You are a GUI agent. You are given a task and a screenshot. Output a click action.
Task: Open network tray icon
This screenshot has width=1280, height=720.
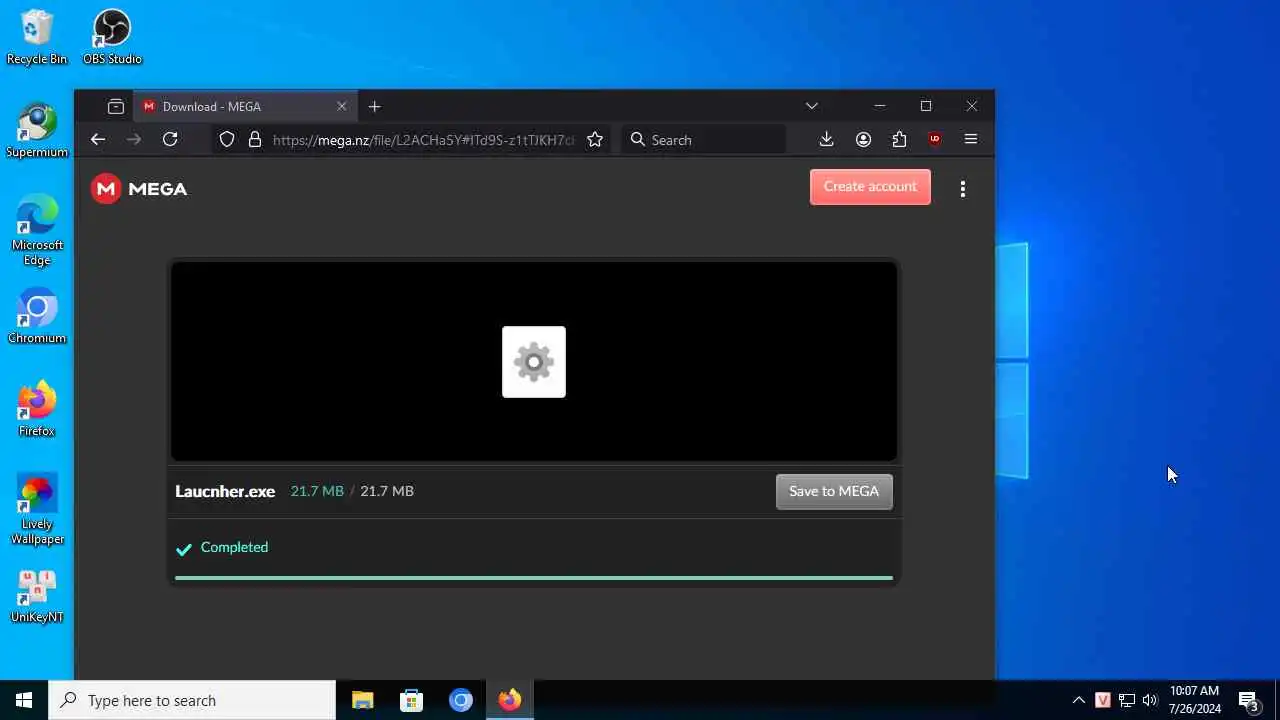pyautogui.click(x=1127, y=700)
